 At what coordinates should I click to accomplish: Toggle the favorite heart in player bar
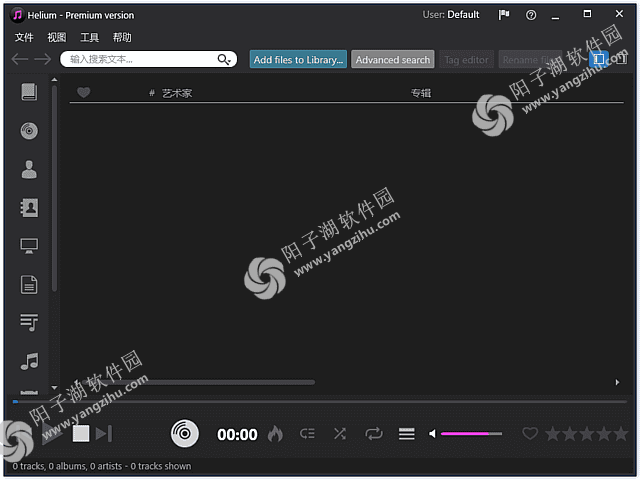(x=530, y=433)
